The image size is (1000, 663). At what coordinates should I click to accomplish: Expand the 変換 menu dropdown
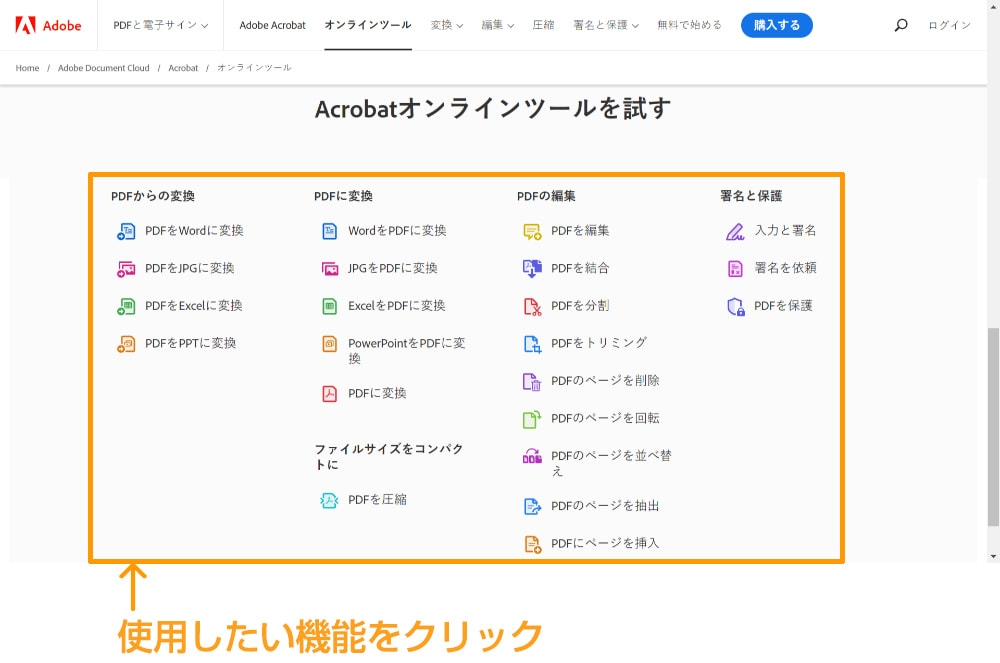pyautogui.click(x=446, y=25)
